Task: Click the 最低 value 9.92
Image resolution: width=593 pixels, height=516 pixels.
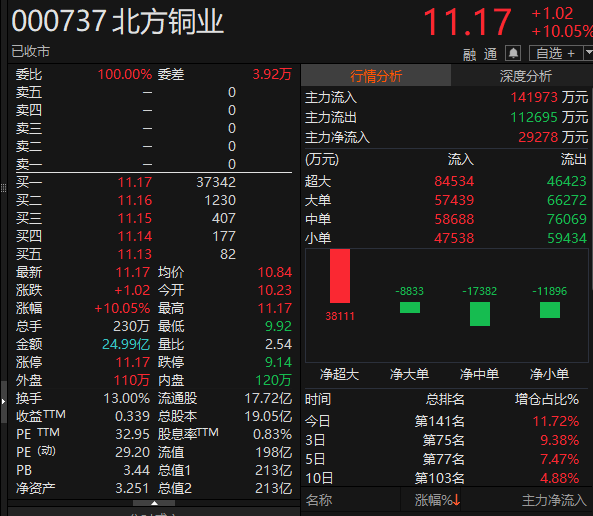Action: pos(278,326)
